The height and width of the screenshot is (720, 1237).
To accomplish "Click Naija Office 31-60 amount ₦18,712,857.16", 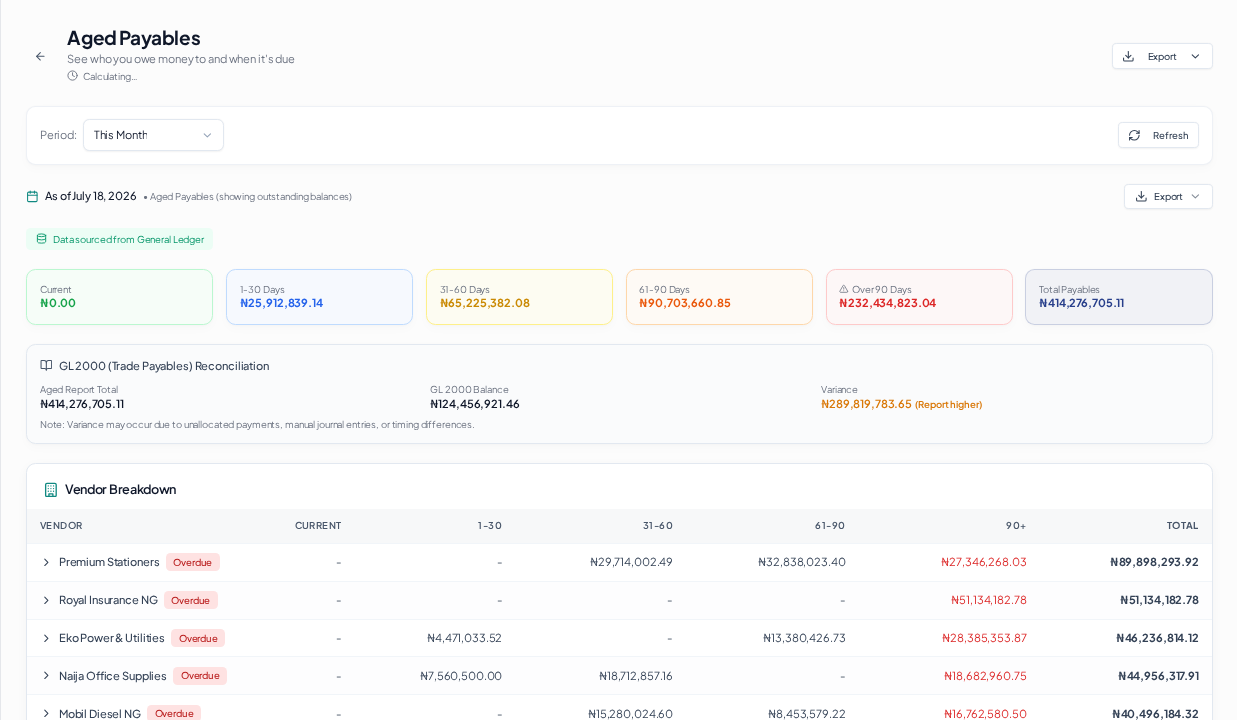I will [636, 676].
